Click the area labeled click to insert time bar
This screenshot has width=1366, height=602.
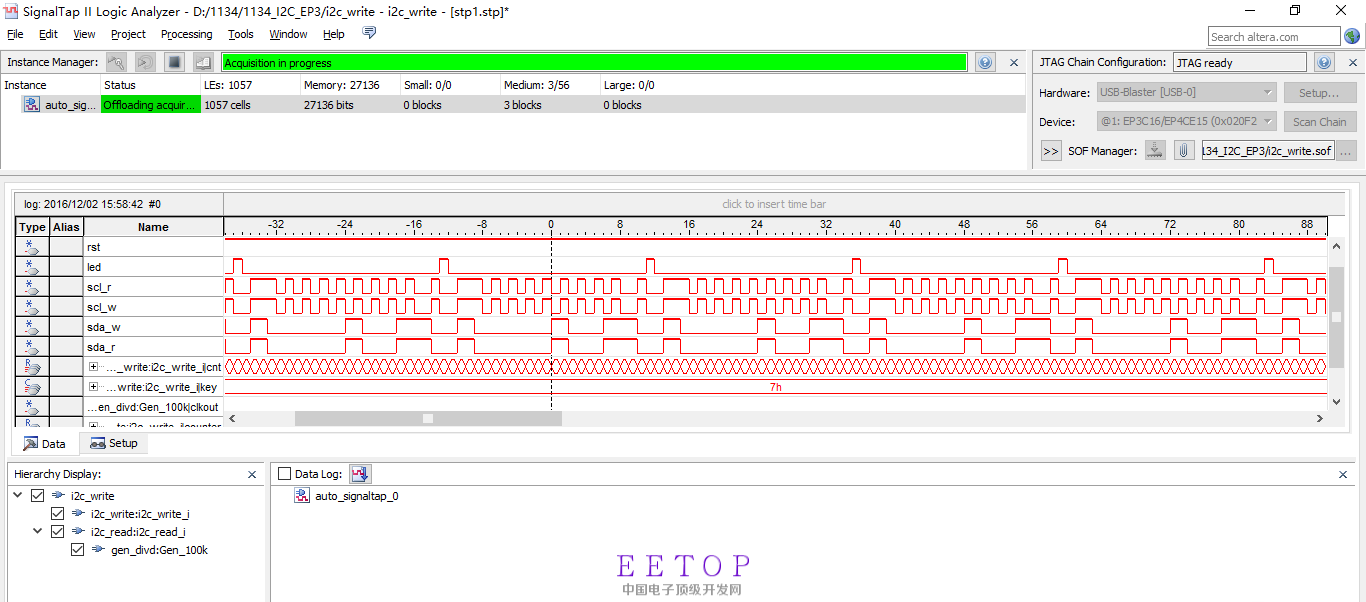pos(773,203)
